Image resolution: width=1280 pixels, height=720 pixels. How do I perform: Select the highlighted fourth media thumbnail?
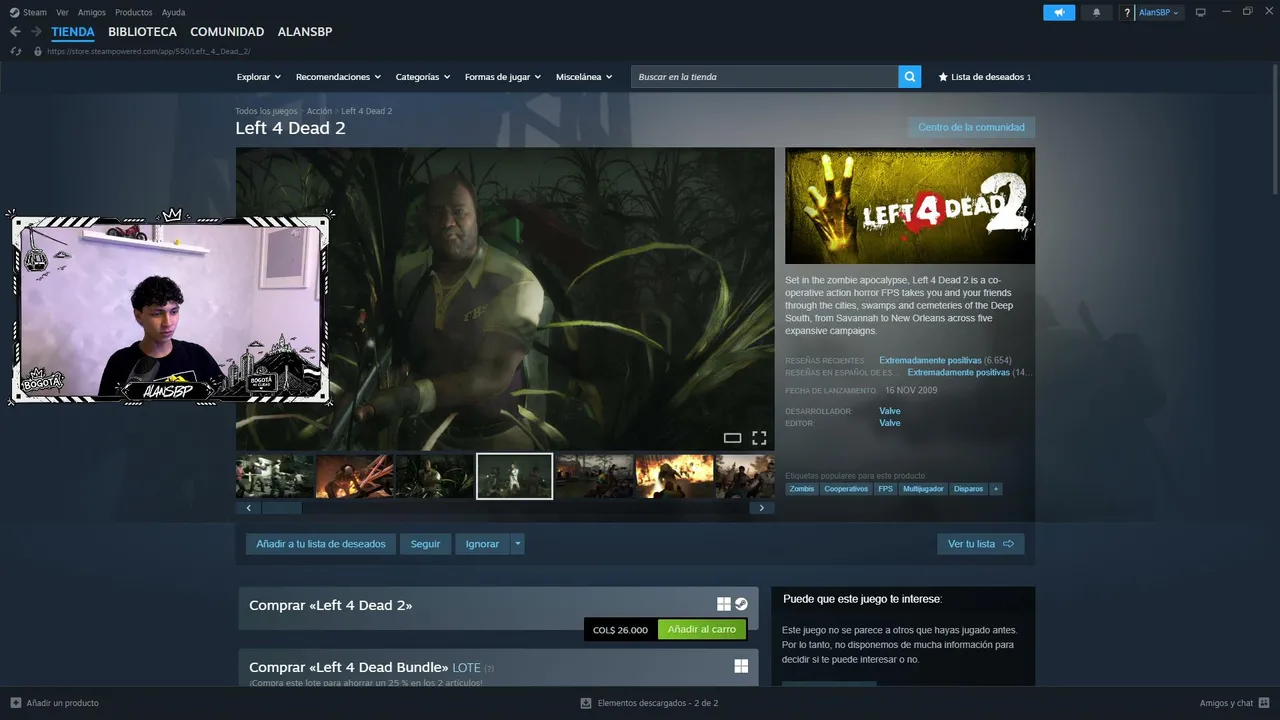514,476
